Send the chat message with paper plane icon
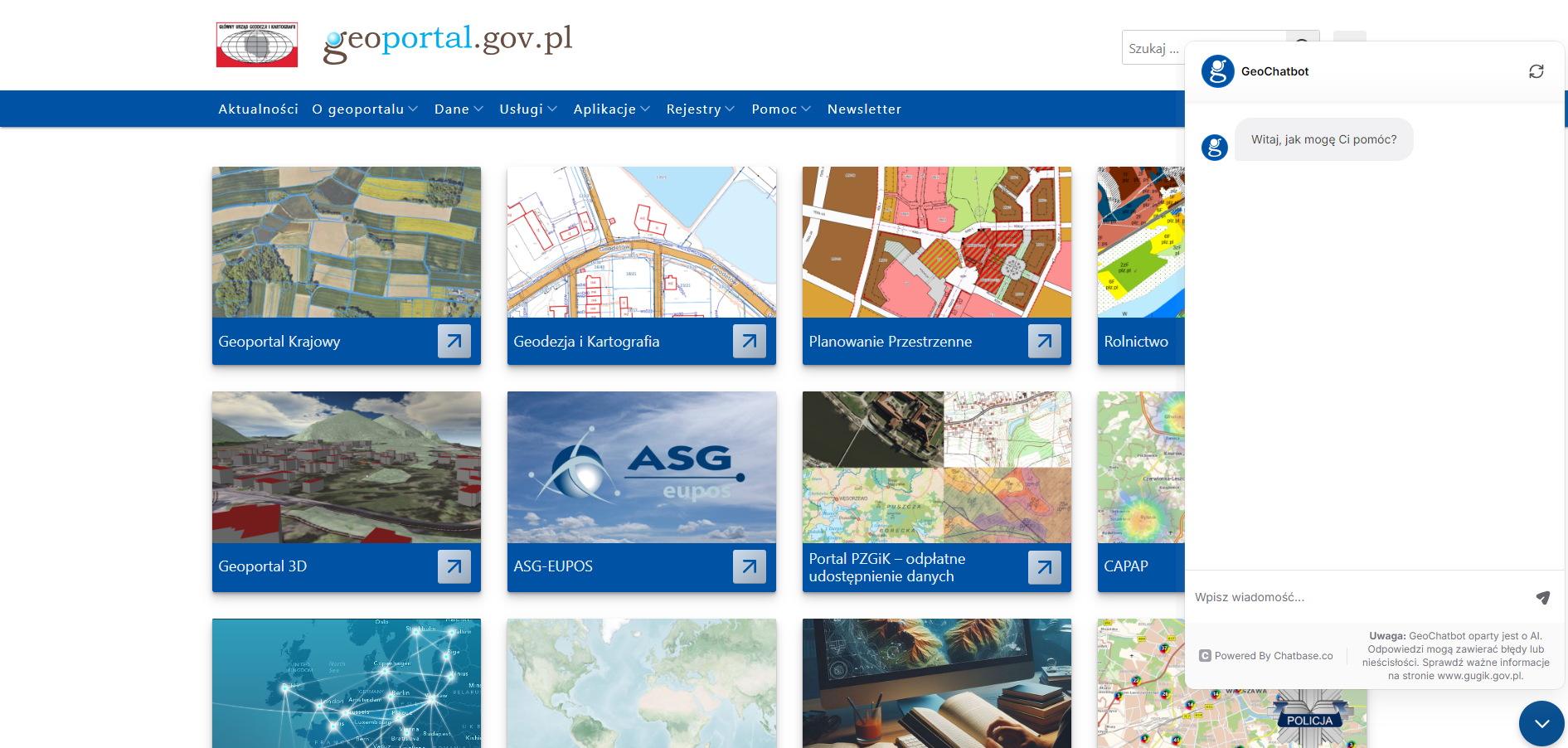This screenshot has height=748, width=1568. pos(1542,597)
